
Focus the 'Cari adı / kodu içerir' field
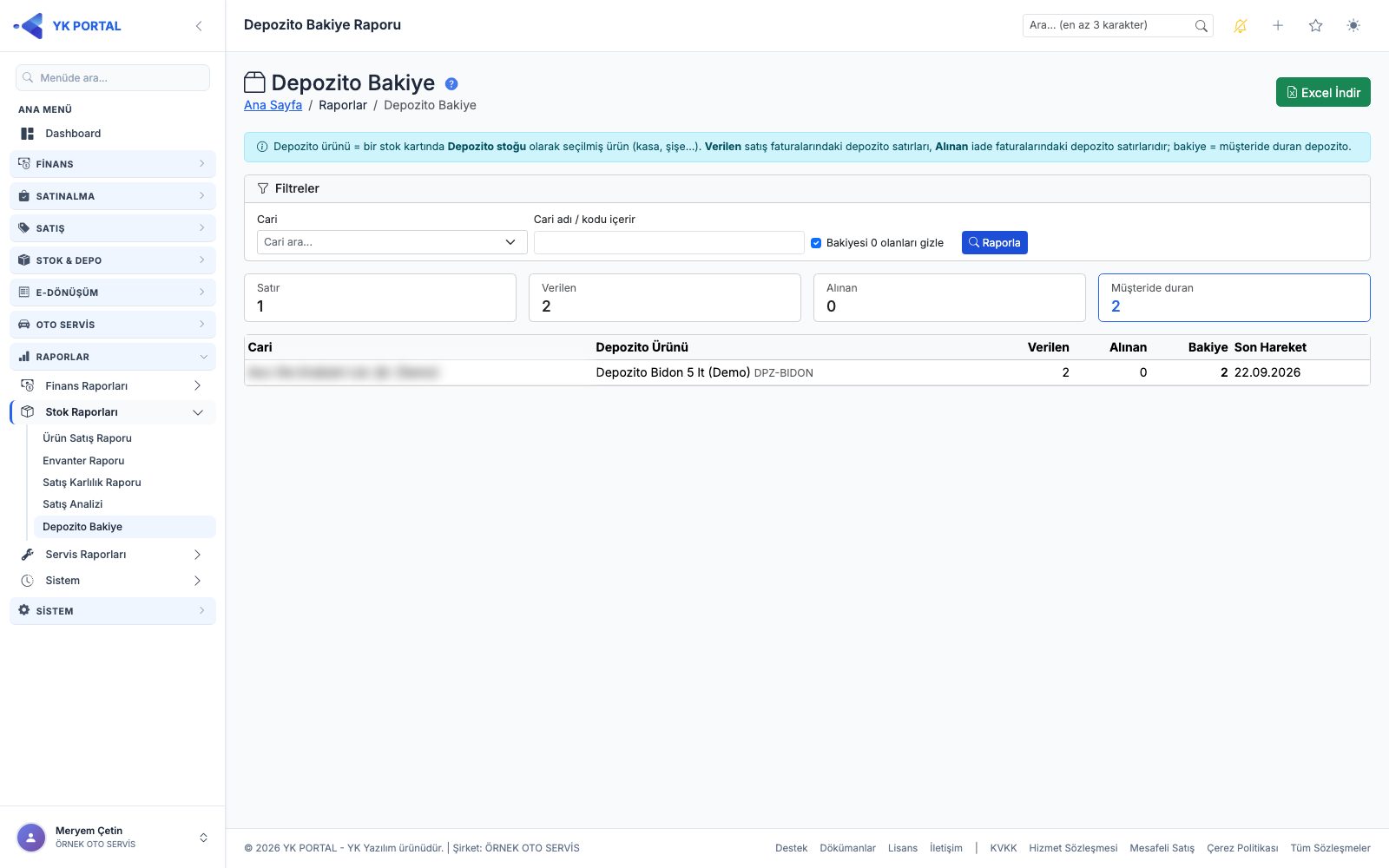tap(668, 242)
